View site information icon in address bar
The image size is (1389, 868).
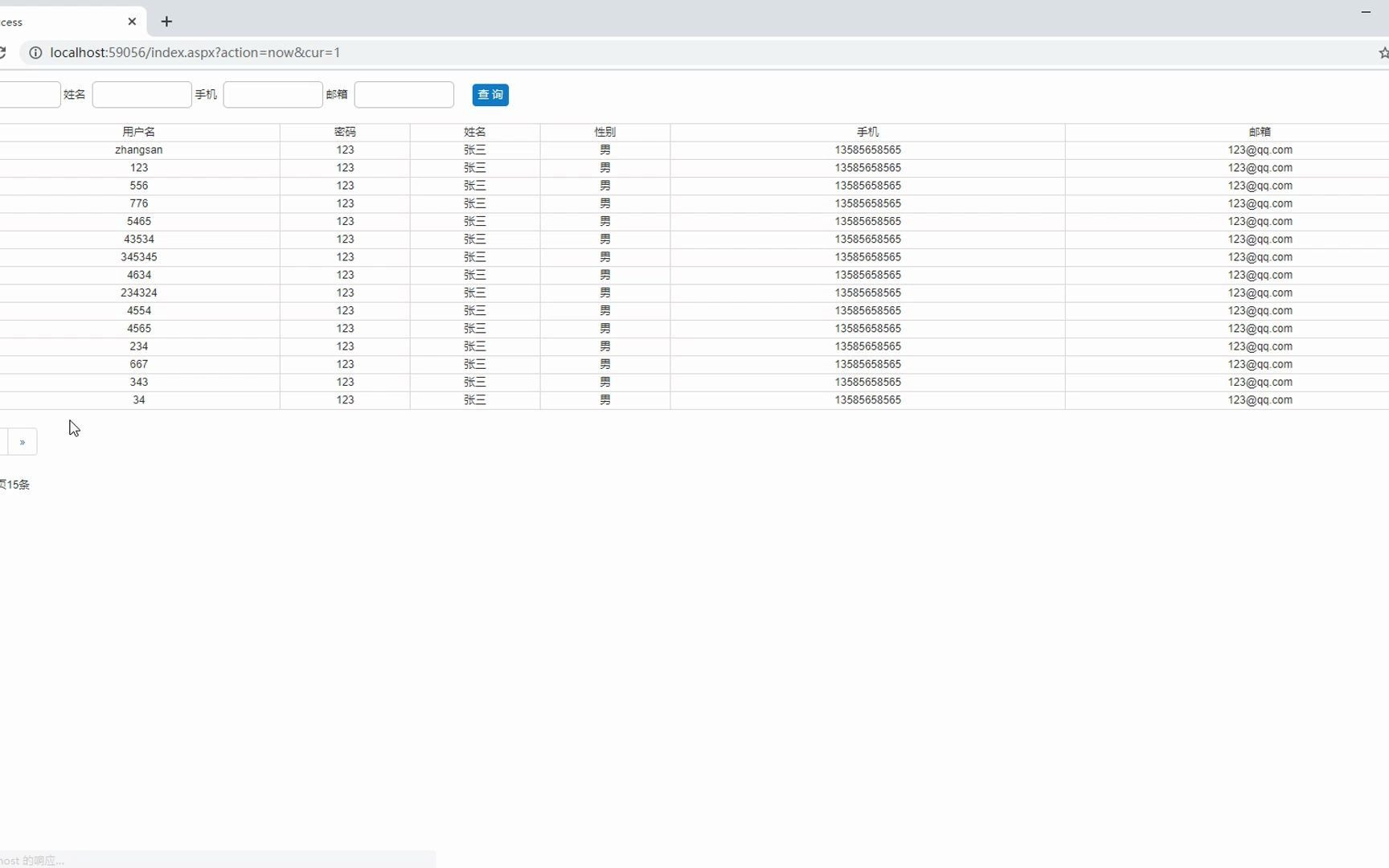tap(35, 52)
